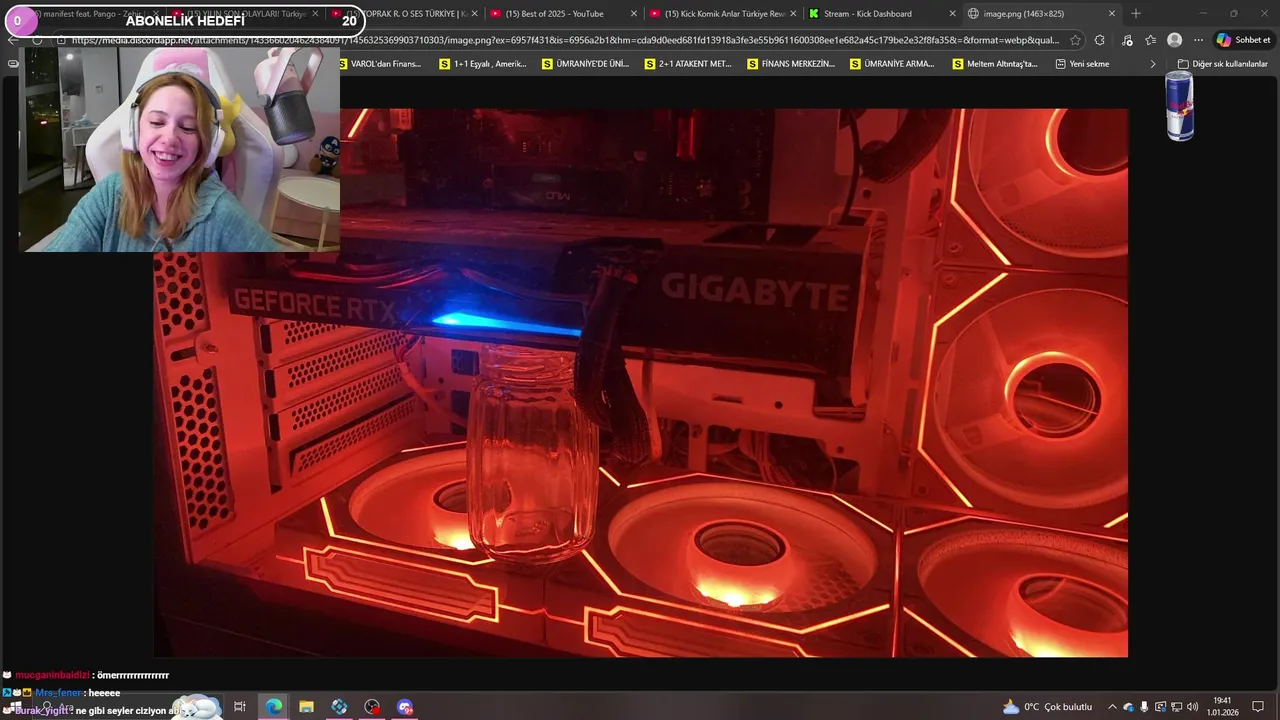1280x720 pixels.
Task: Open the Meltem Altıntaş'ta... bookmark
Action: 996,64
